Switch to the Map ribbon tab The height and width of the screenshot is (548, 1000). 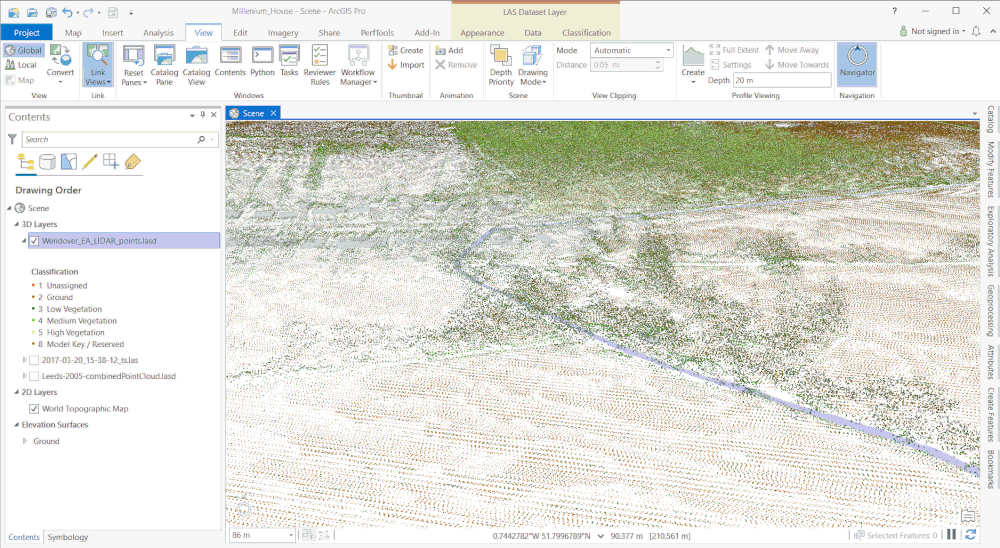click(73, 33)
